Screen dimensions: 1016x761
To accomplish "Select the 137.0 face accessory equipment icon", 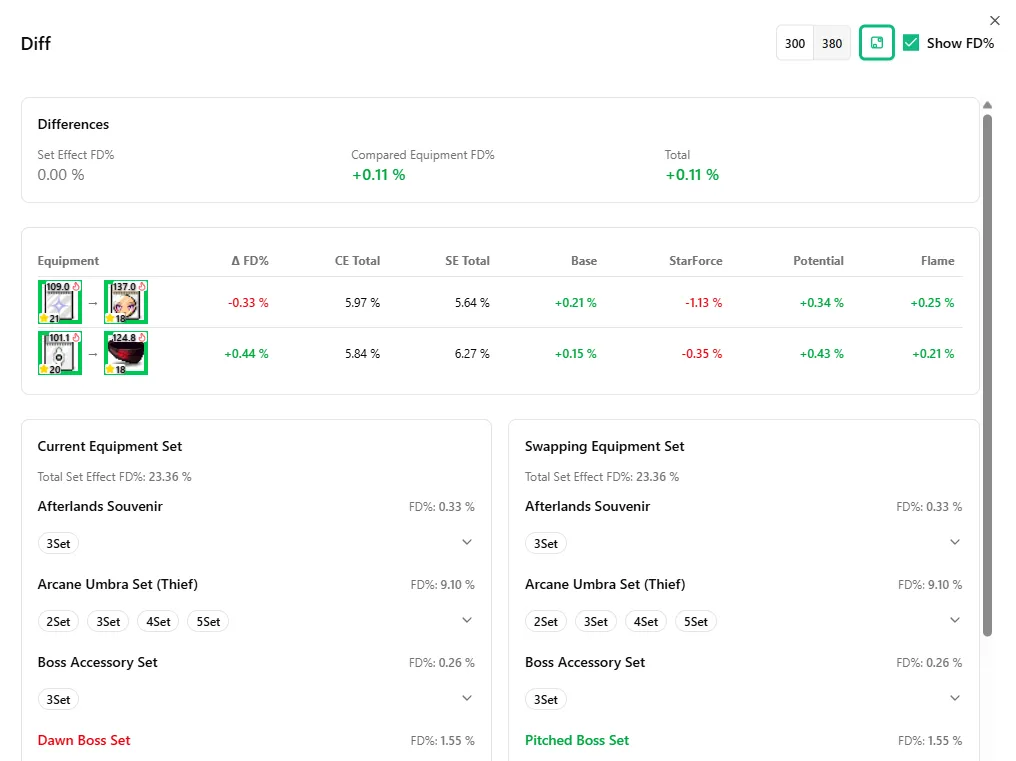I will 126,302.
